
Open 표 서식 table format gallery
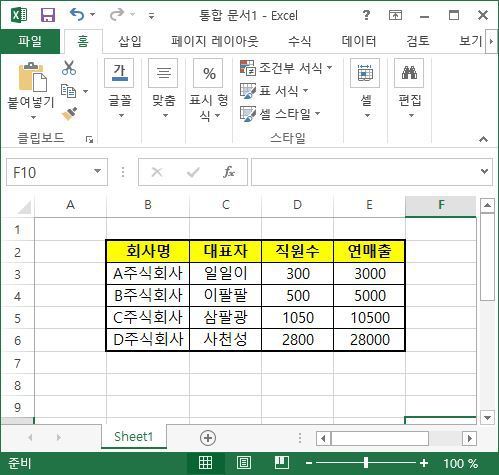tap(274, 91)
